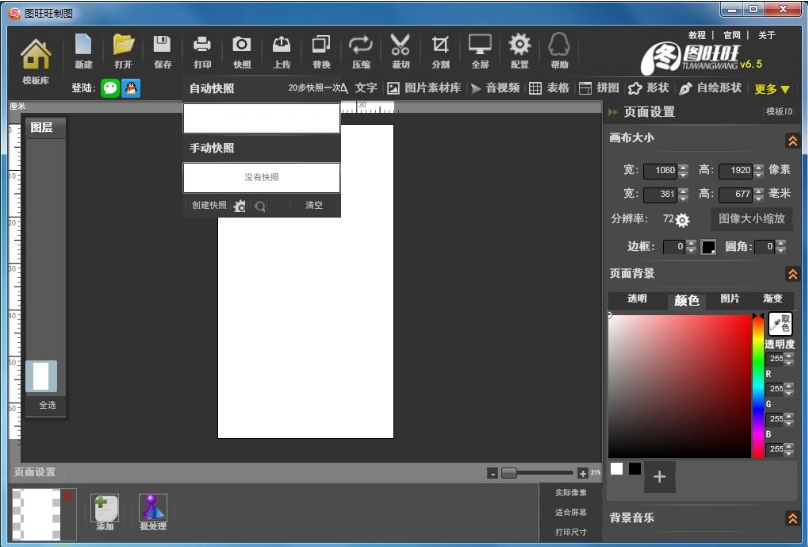808x547 pixels.
Task: Upload with the 上传 icon
Action: coord(281,50)
